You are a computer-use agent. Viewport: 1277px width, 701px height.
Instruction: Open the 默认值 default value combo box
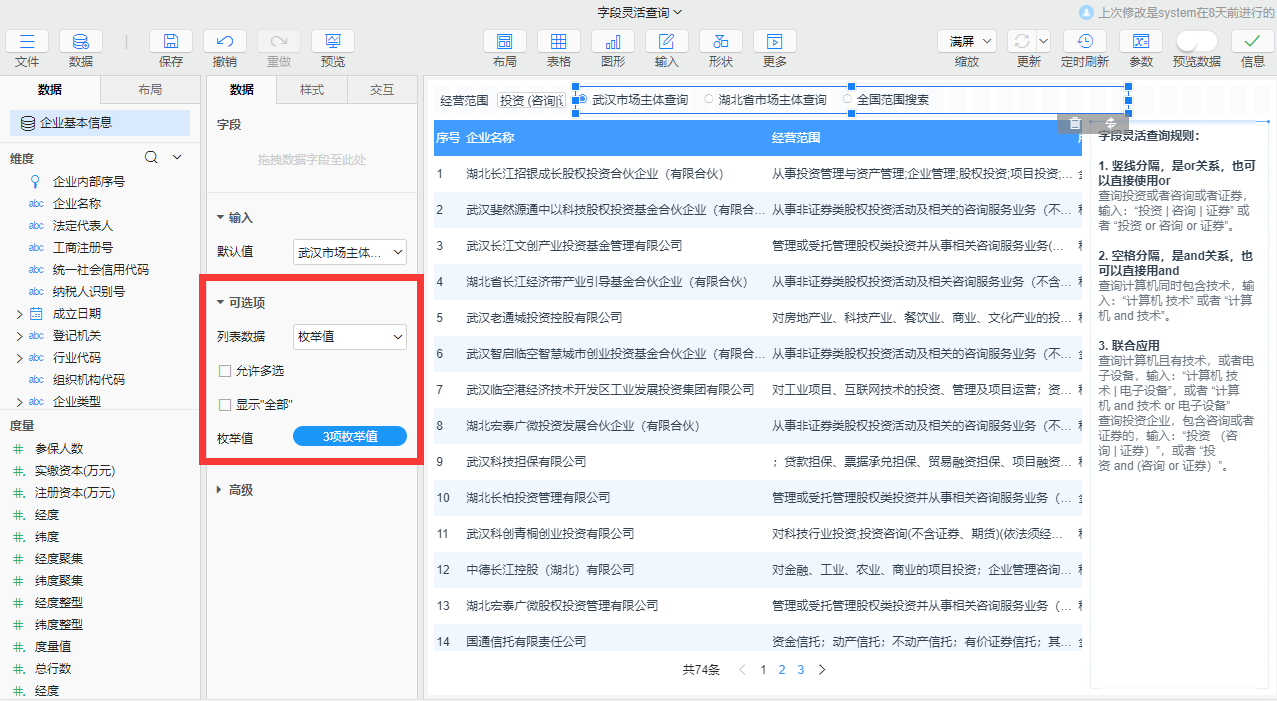pos(349,251)
